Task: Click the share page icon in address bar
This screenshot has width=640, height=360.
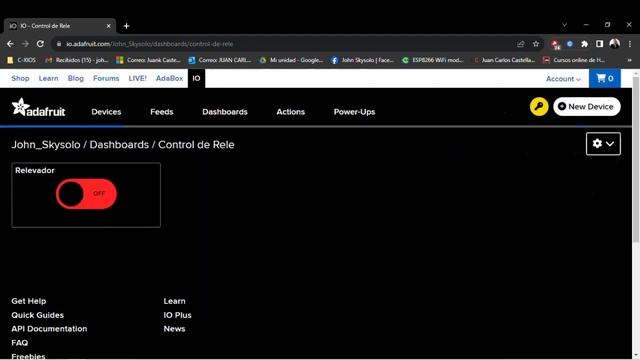Action: [521, 44]
